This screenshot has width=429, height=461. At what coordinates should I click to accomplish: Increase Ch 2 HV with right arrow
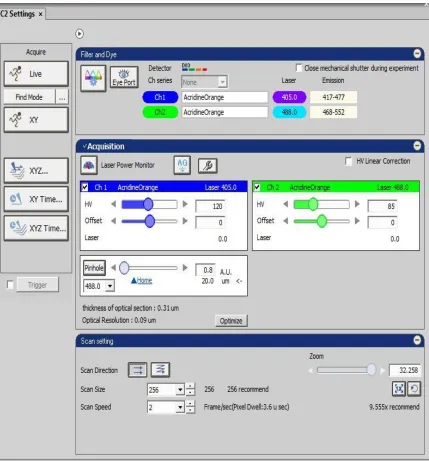(x=357, y=204)
